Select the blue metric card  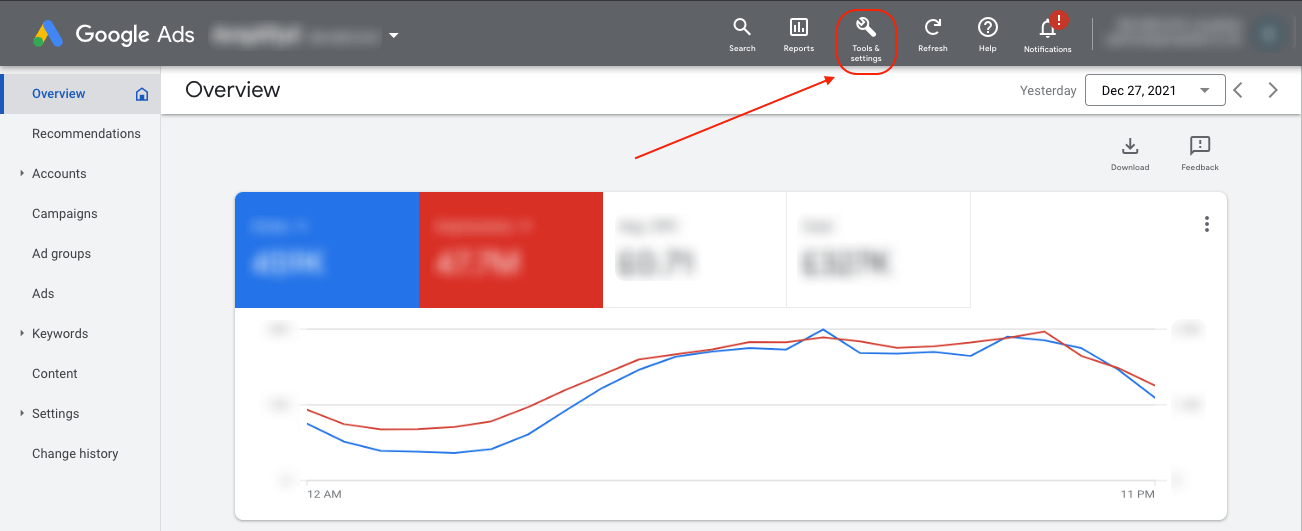tap(327, 250)
